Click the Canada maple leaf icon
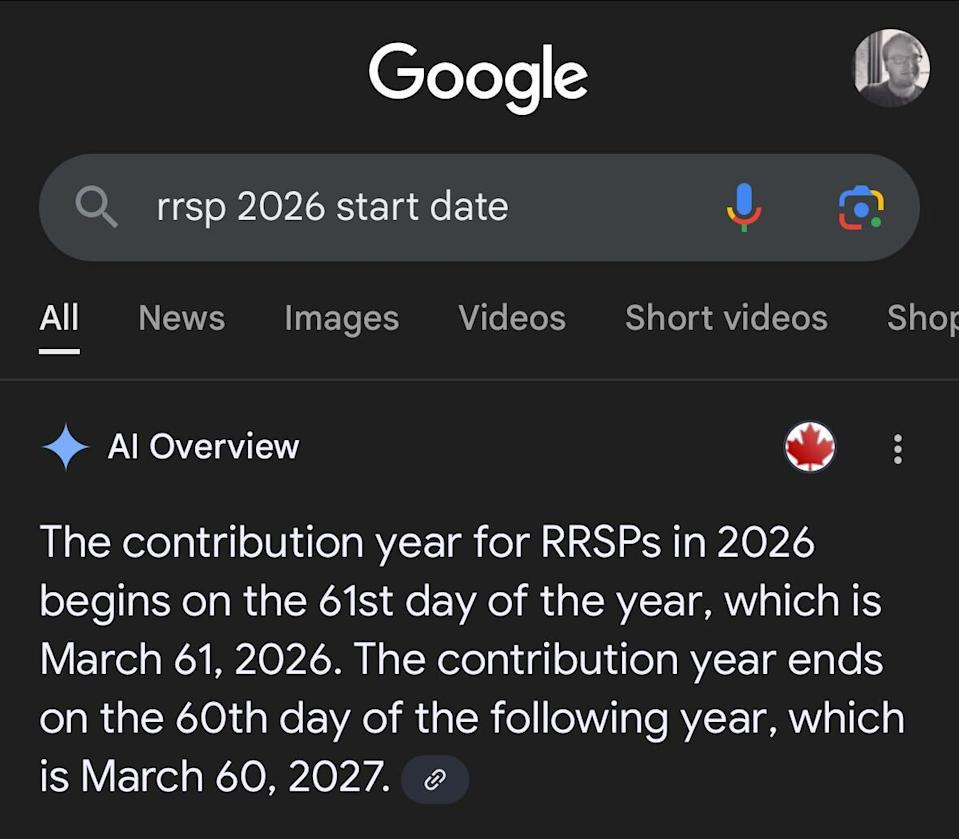This screenshot has height=839, width=959. [x=810, y=447]
